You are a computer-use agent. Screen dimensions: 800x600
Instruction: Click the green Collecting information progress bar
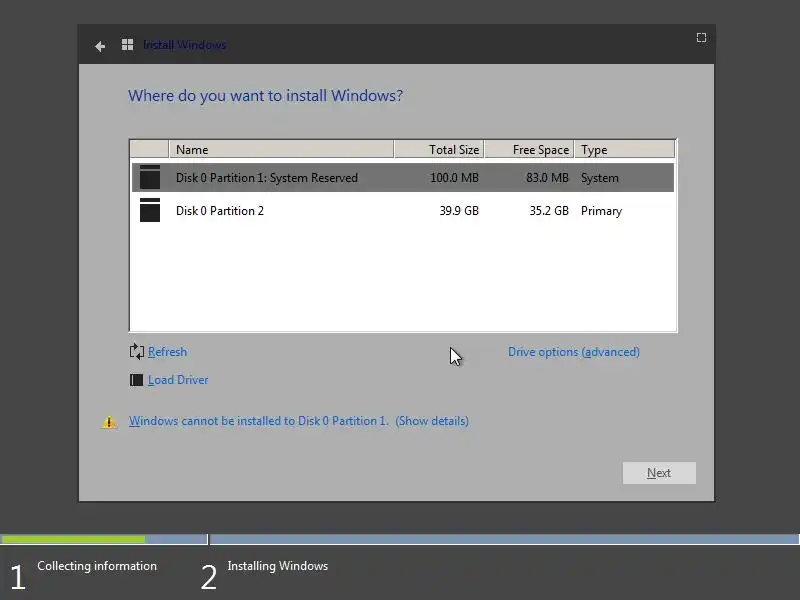pos(73,539)
